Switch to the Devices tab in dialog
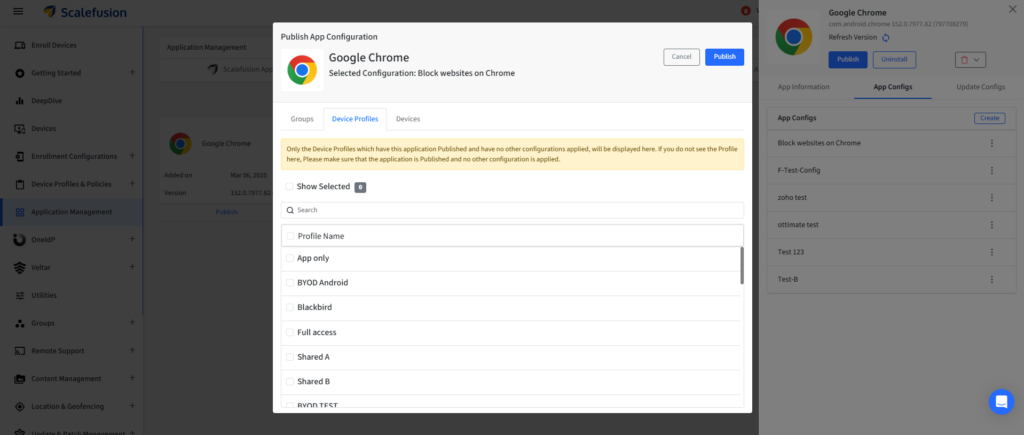 408,119
